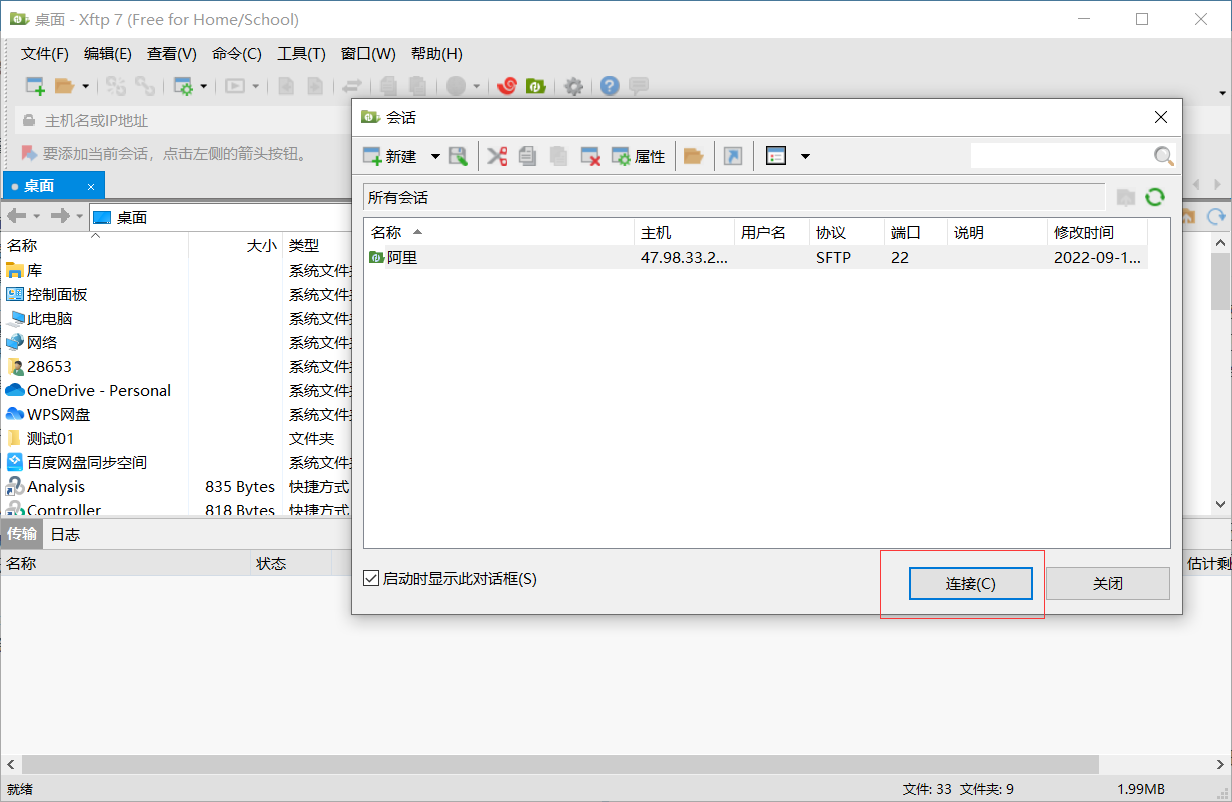This screenshot has width=1232, height=802.
Task: Click the scissors cut icon in Sessions dialog
Action: click(x=497, y=156)
